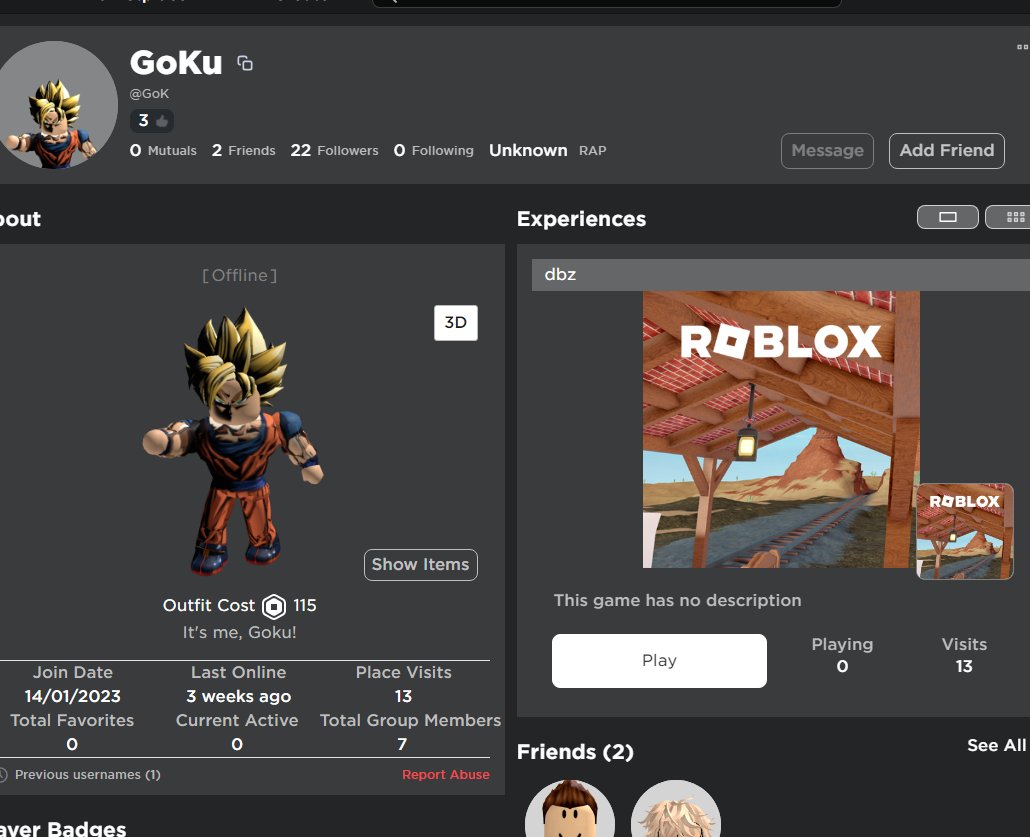View 0 Following list

434,150
